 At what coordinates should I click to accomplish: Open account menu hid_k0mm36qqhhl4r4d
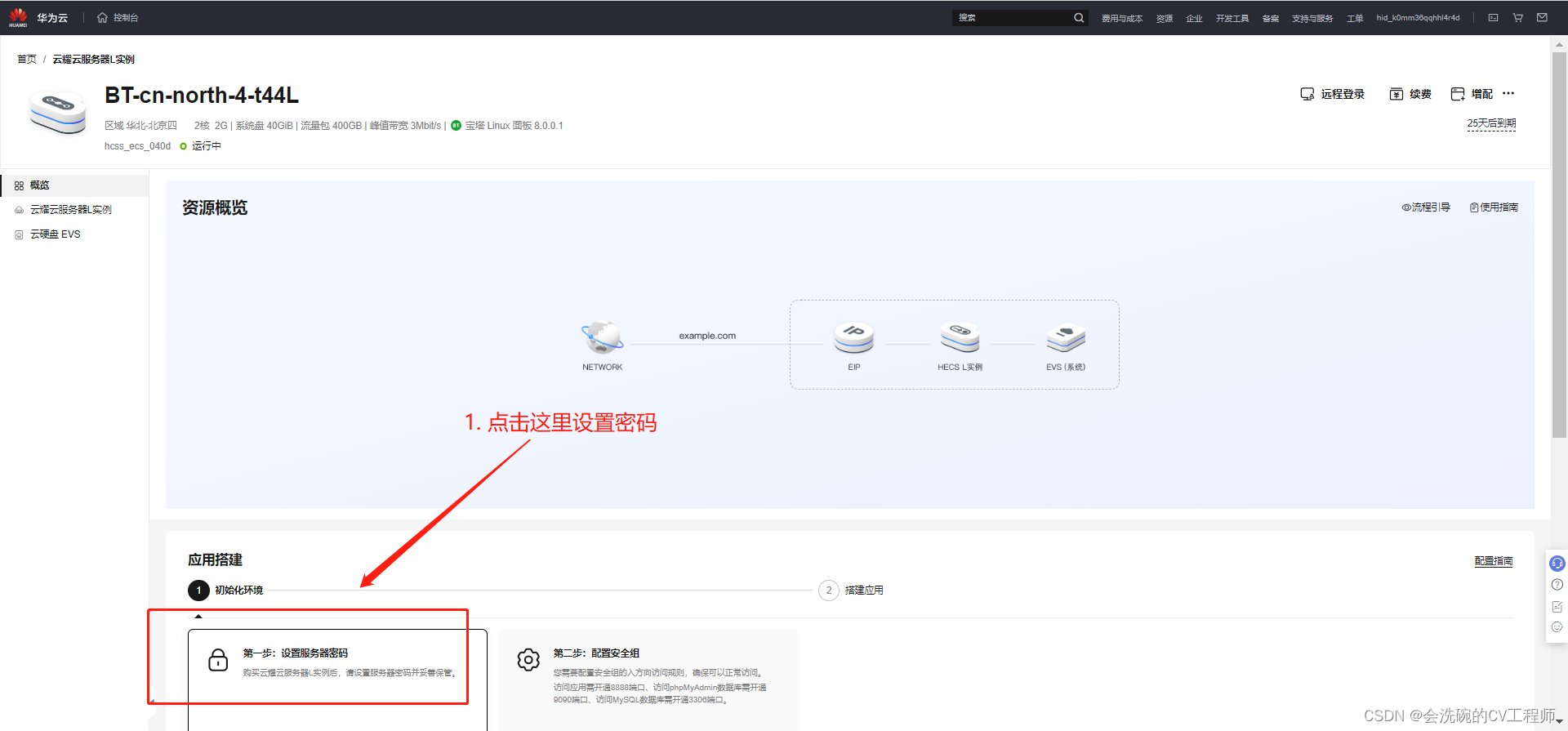pyautogui.click(x=1418, y=17)
